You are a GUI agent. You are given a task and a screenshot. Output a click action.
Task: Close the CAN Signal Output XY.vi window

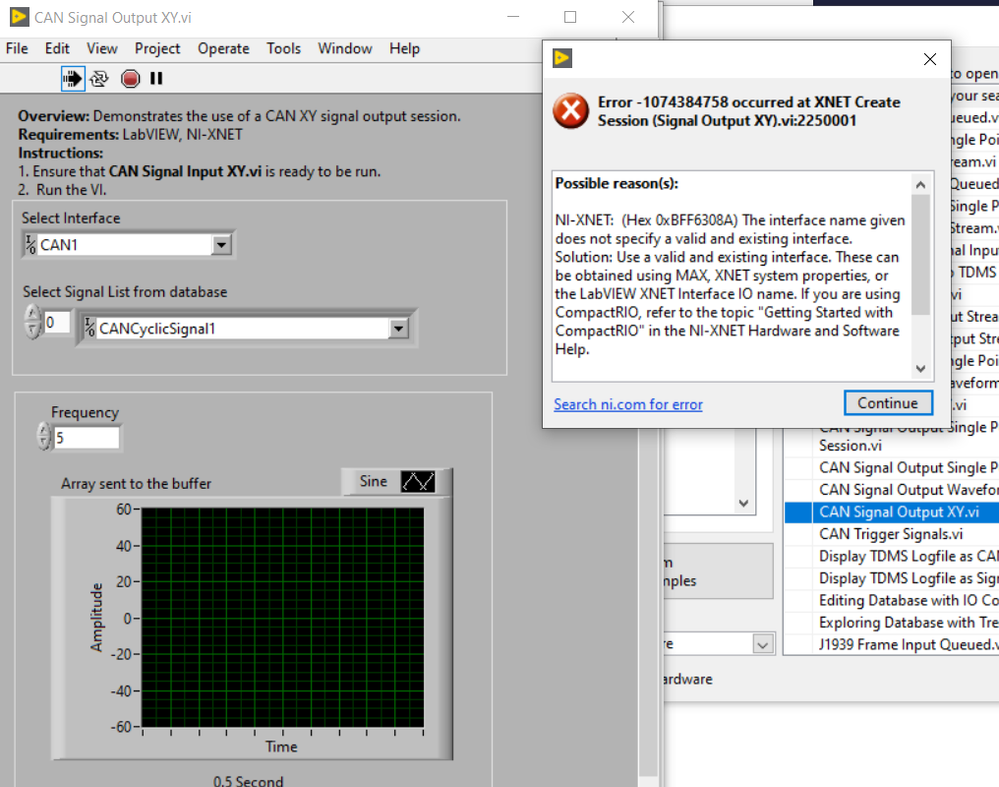tap(628, 17)
